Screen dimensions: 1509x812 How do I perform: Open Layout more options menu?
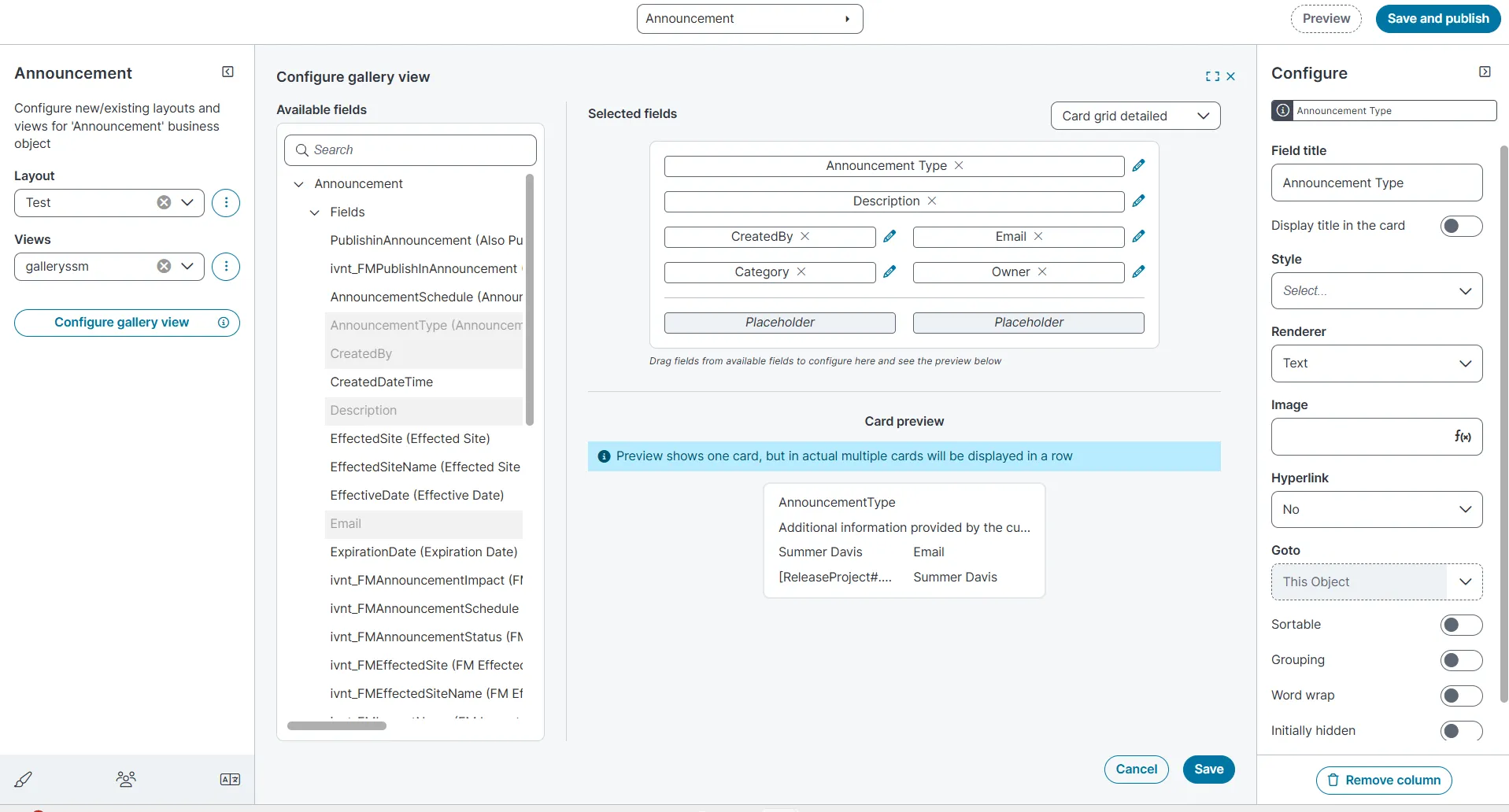click(x=226, y=203)
